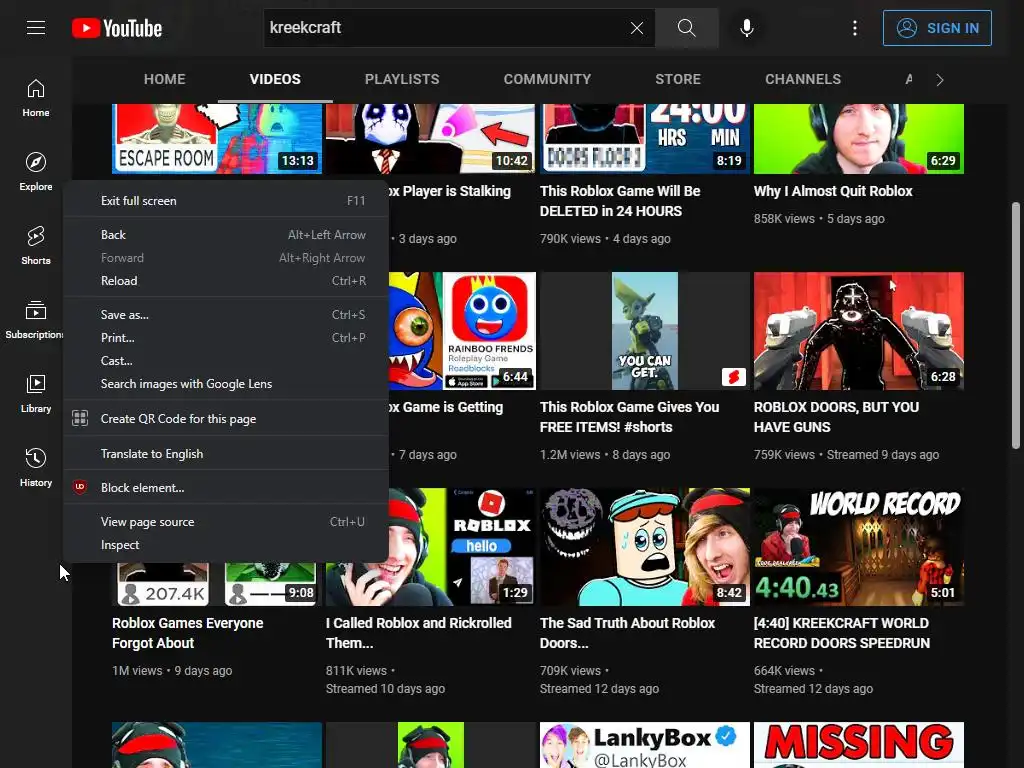Switch to the HOME channel tab

click(x=165, y=79)
